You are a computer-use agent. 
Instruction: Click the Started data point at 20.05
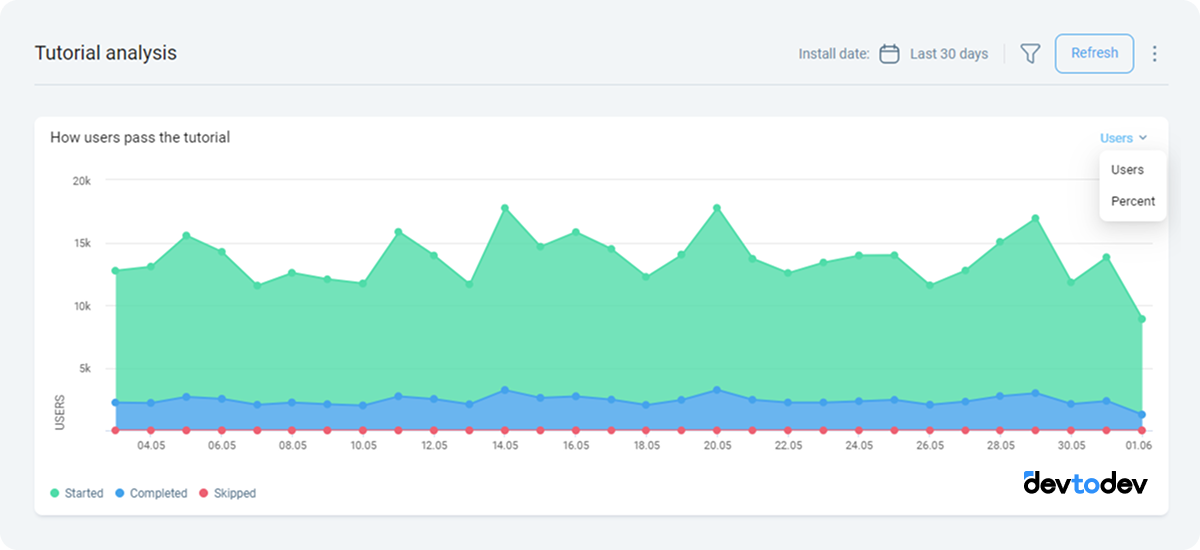click(717, 208)
